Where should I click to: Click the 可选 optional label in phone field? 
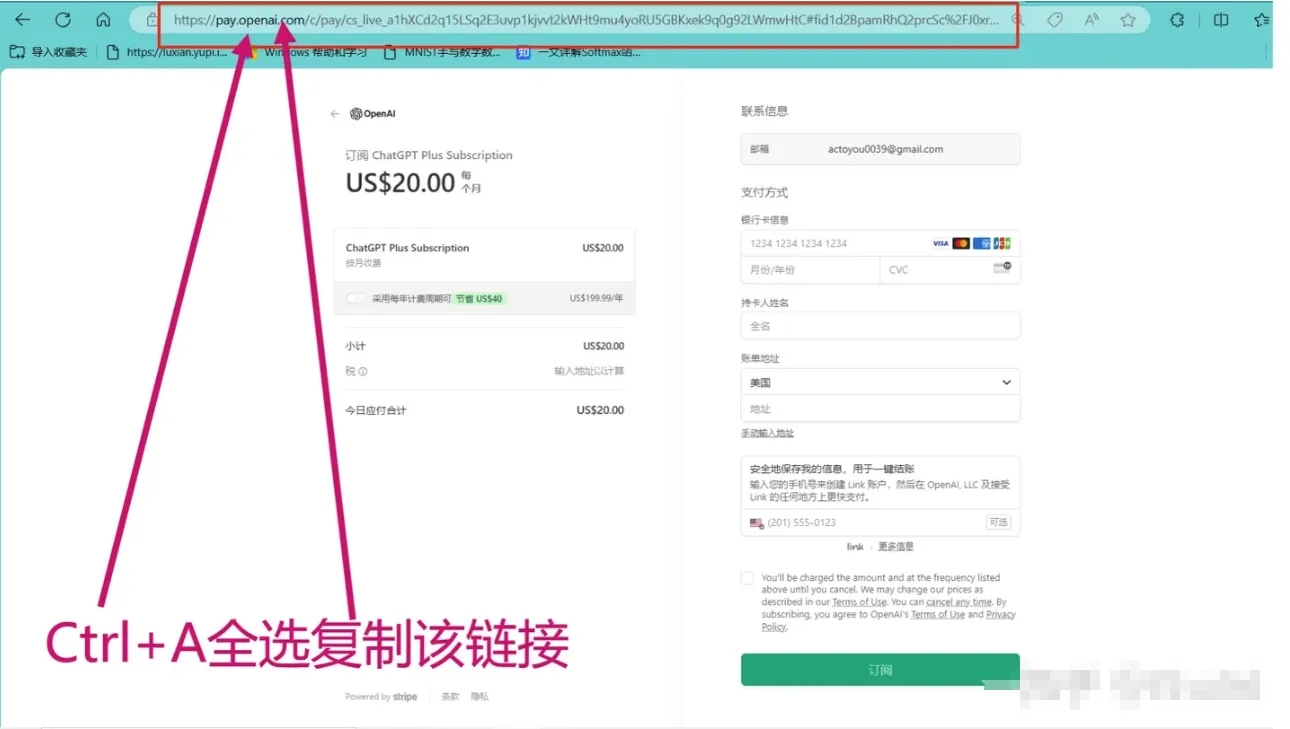click(998, 522)
